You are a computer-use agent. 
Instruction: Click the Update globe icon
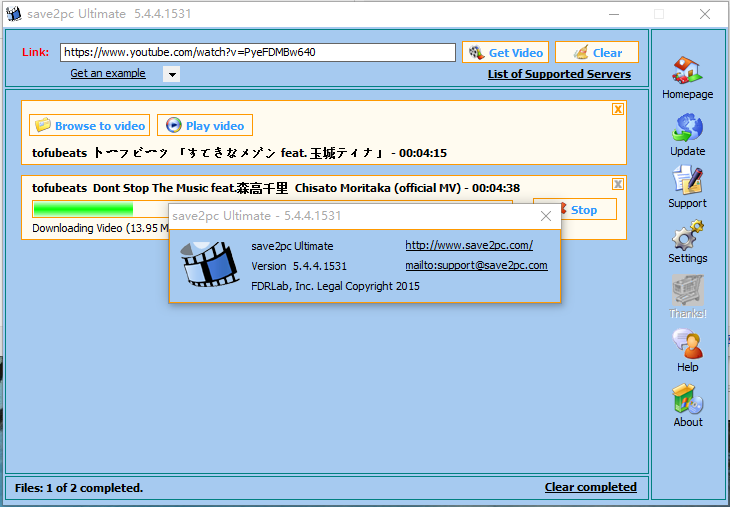tap(687, 128)
